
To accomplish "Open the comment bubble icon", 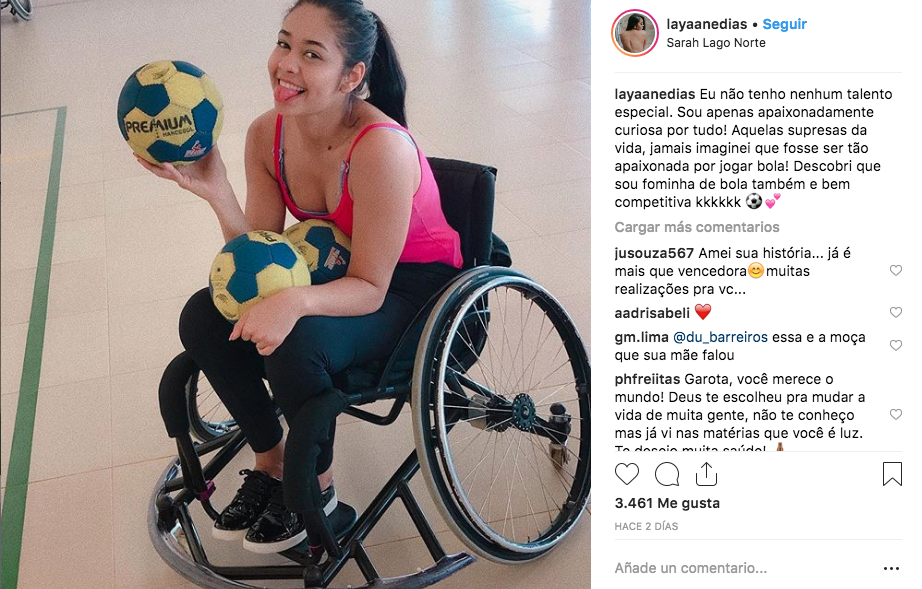I will click(x=667, y=474).
